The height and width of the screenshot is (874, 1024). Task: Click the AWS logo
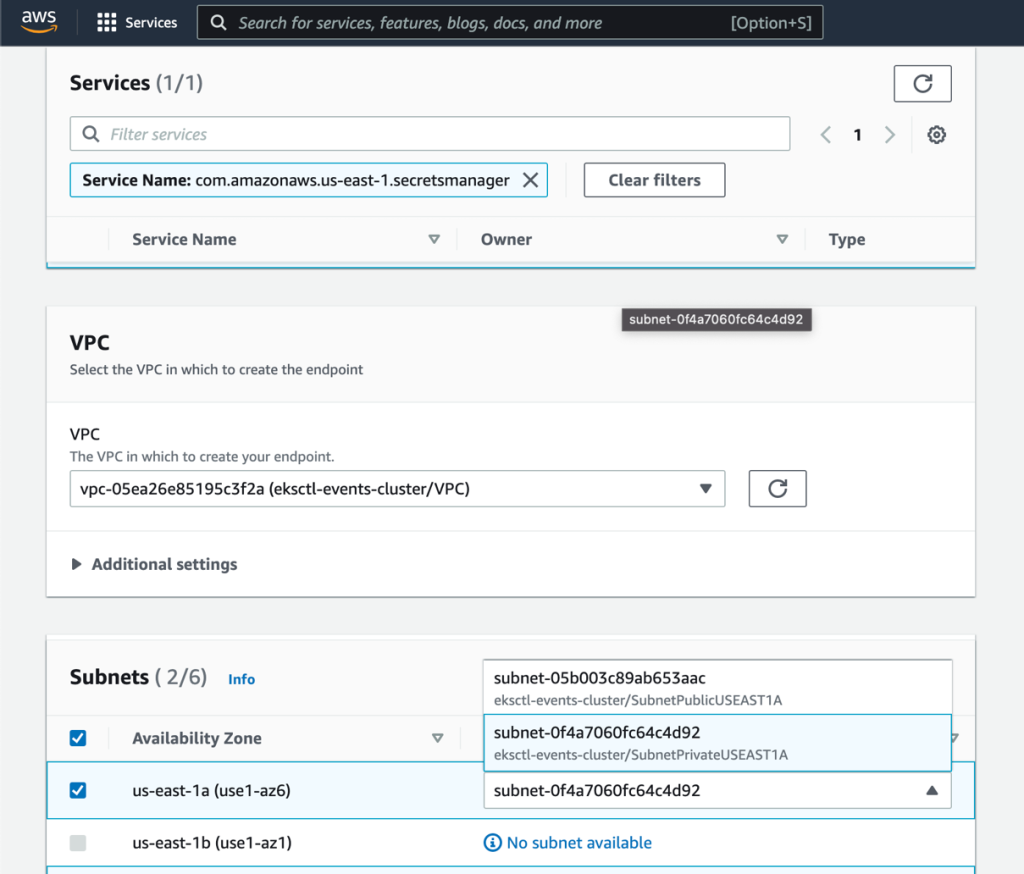(x=38, y=21)
